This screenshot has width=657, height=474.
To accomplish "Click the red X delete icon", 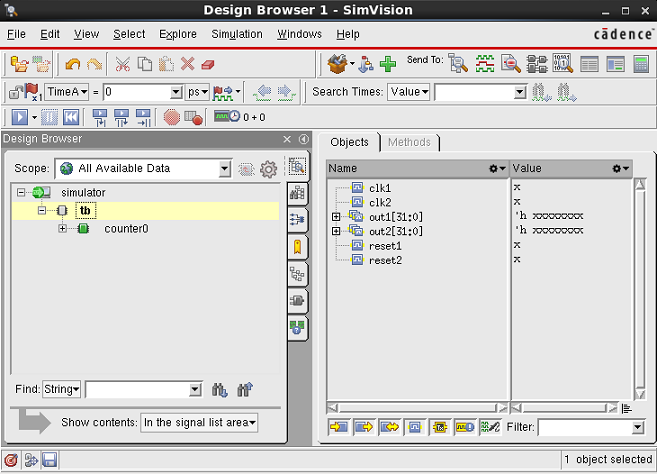I will pyautogui.click(x=187, y=64).
